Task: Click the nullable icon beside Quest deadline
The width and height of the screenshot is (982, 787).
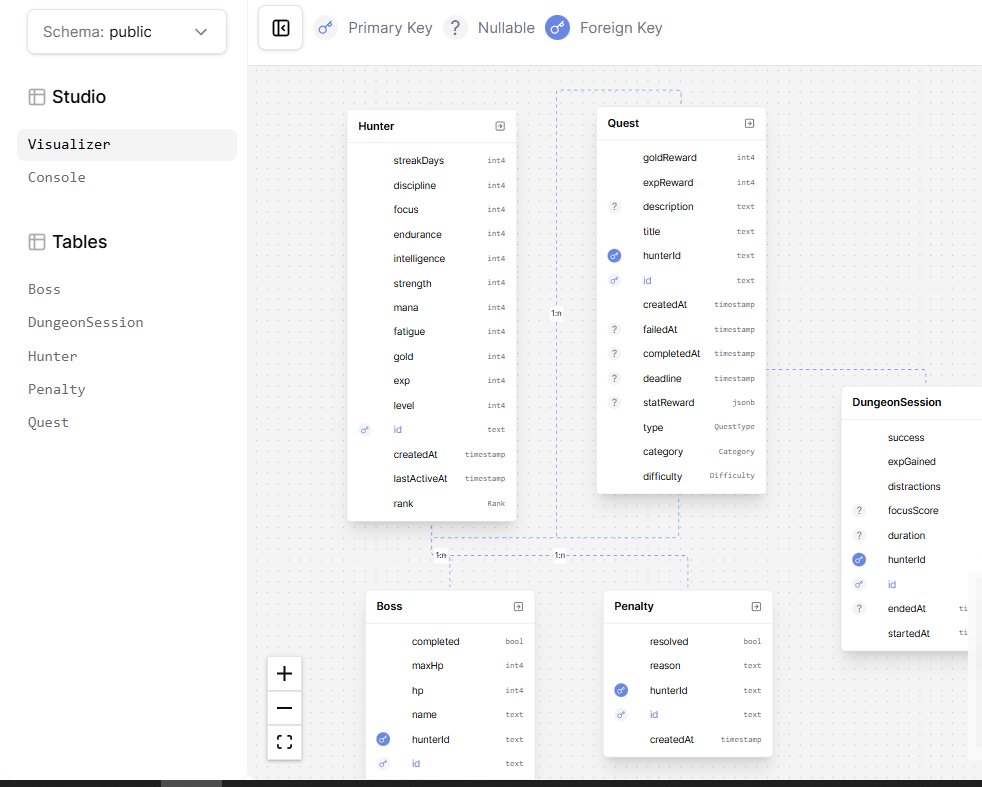Action: [614, 378]
